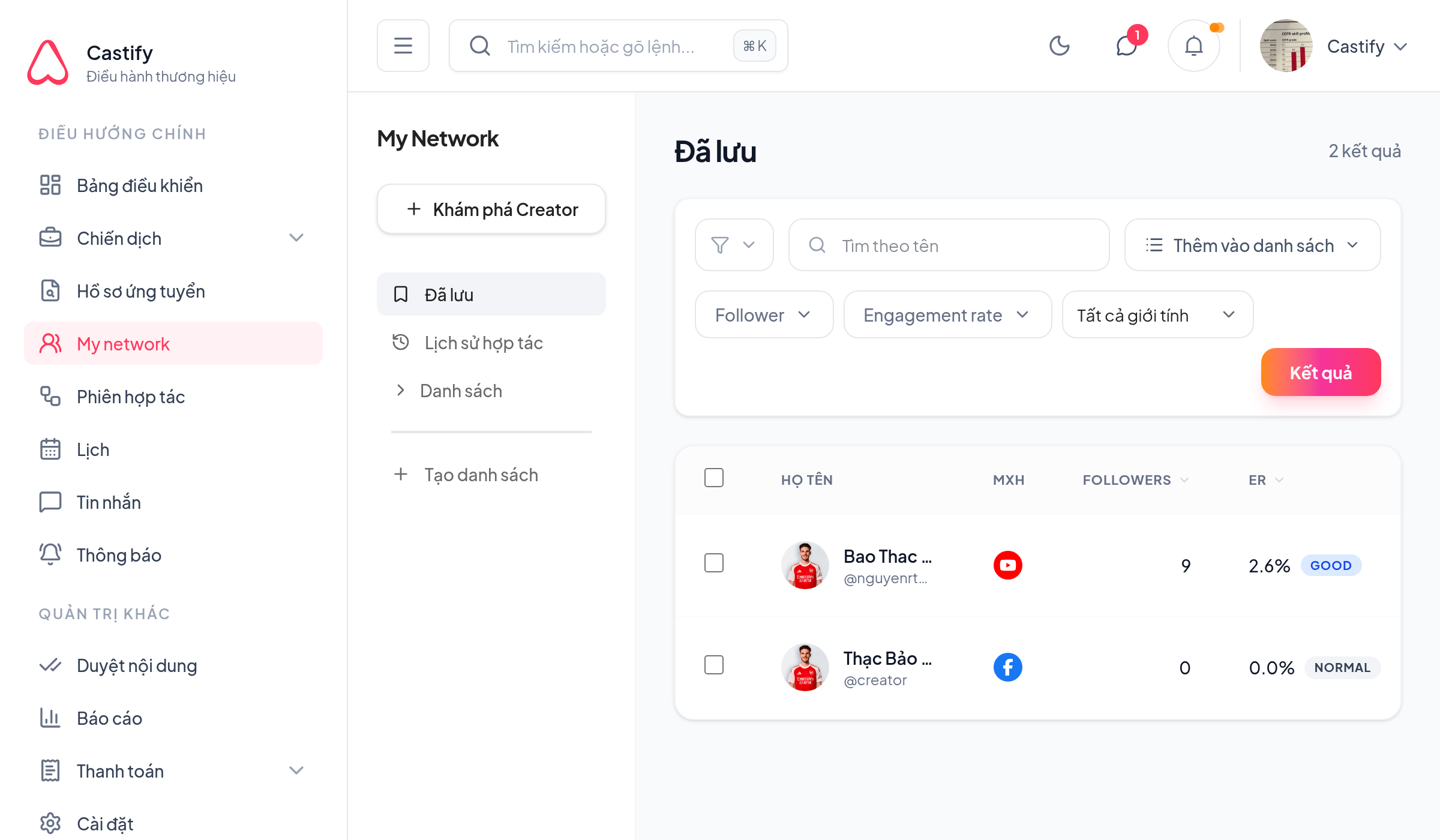
Task: Click the Tìm theo tên search field
Action: tap(949, 245)
